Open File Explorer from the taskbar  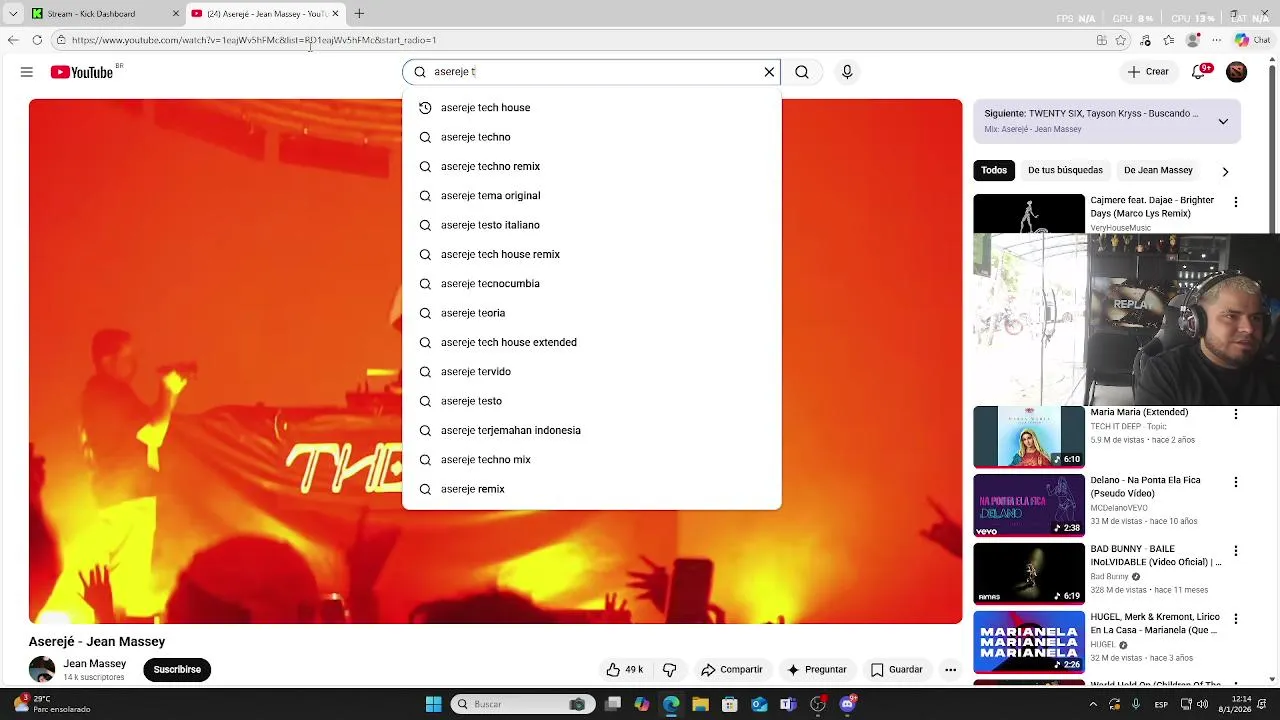pos(700,704)
